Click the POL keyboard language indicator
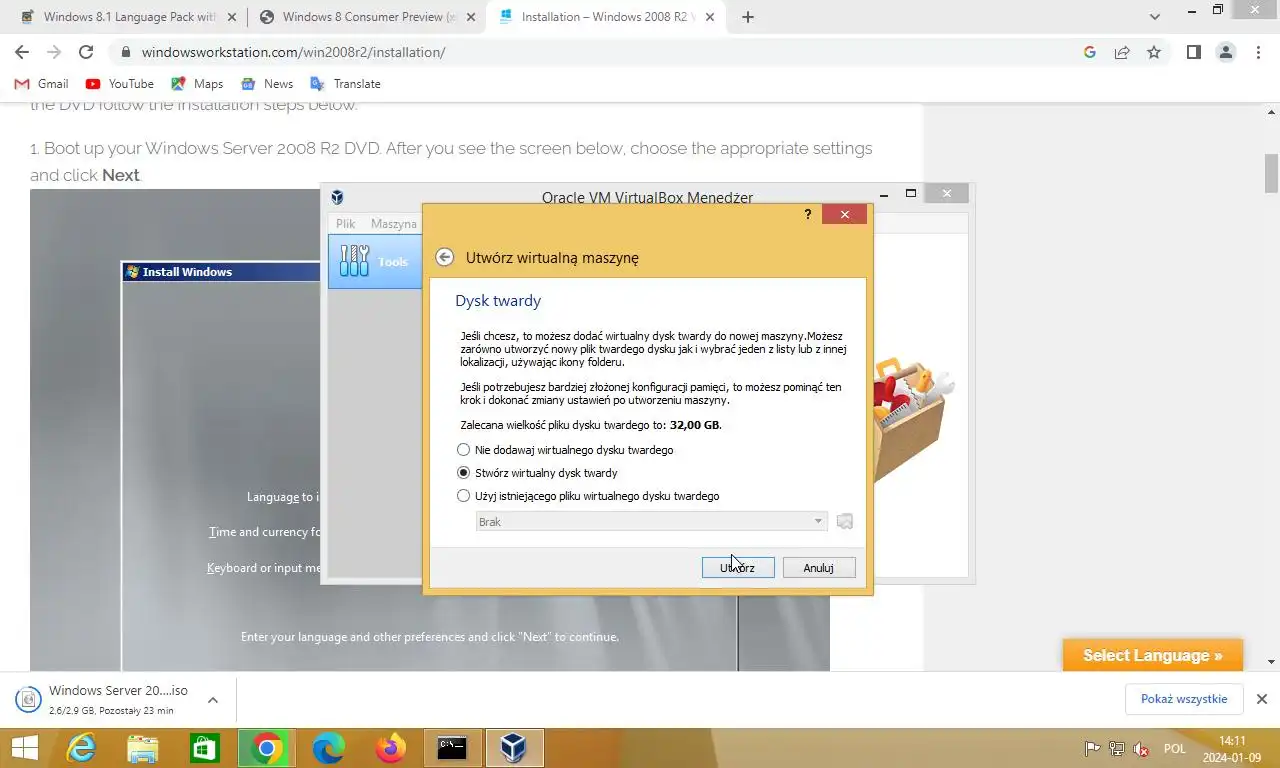Viewport: 1280px width, 768px height. (x=1175, y=749)
